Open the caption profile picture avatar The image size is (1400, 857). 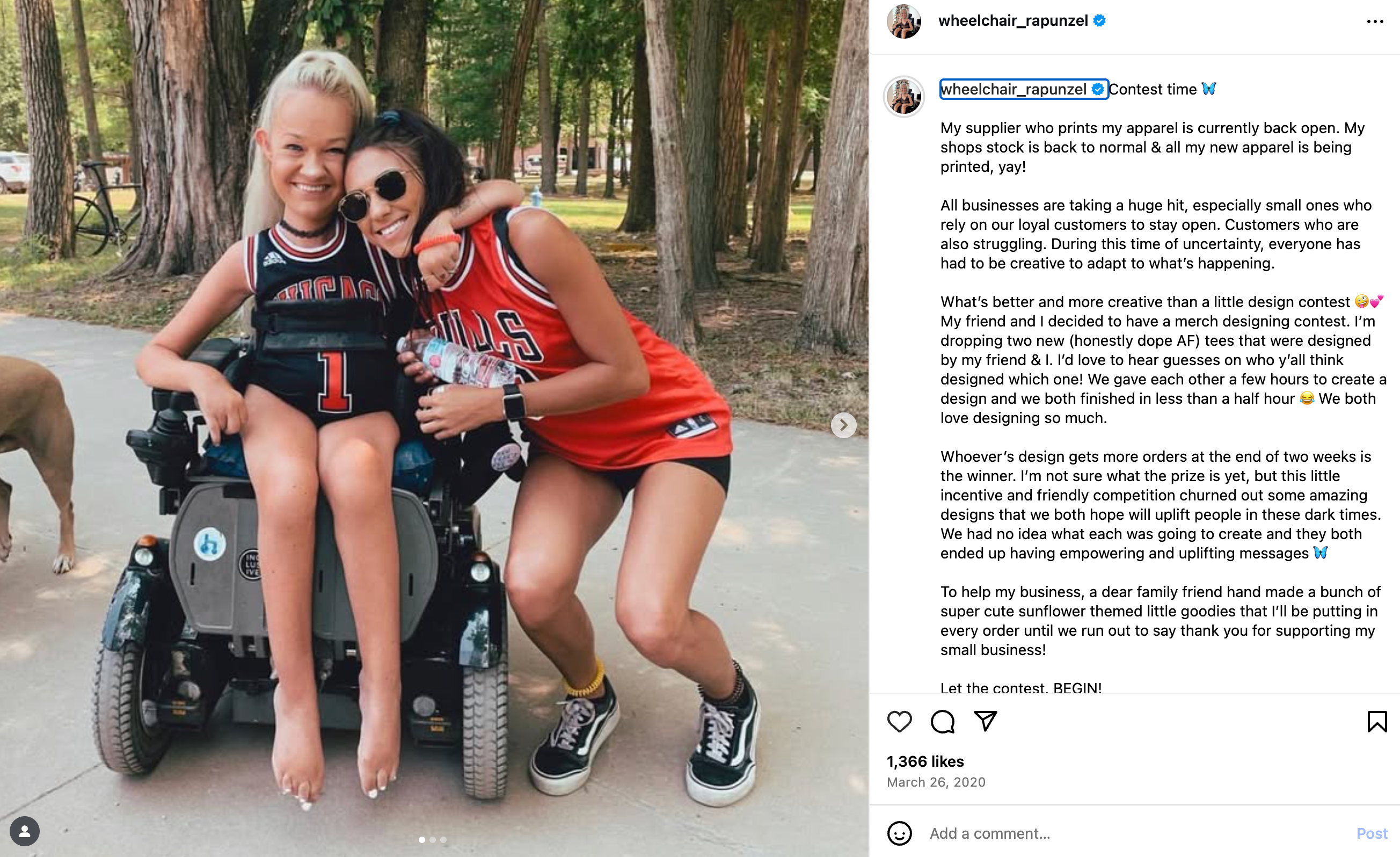[904, 97]
